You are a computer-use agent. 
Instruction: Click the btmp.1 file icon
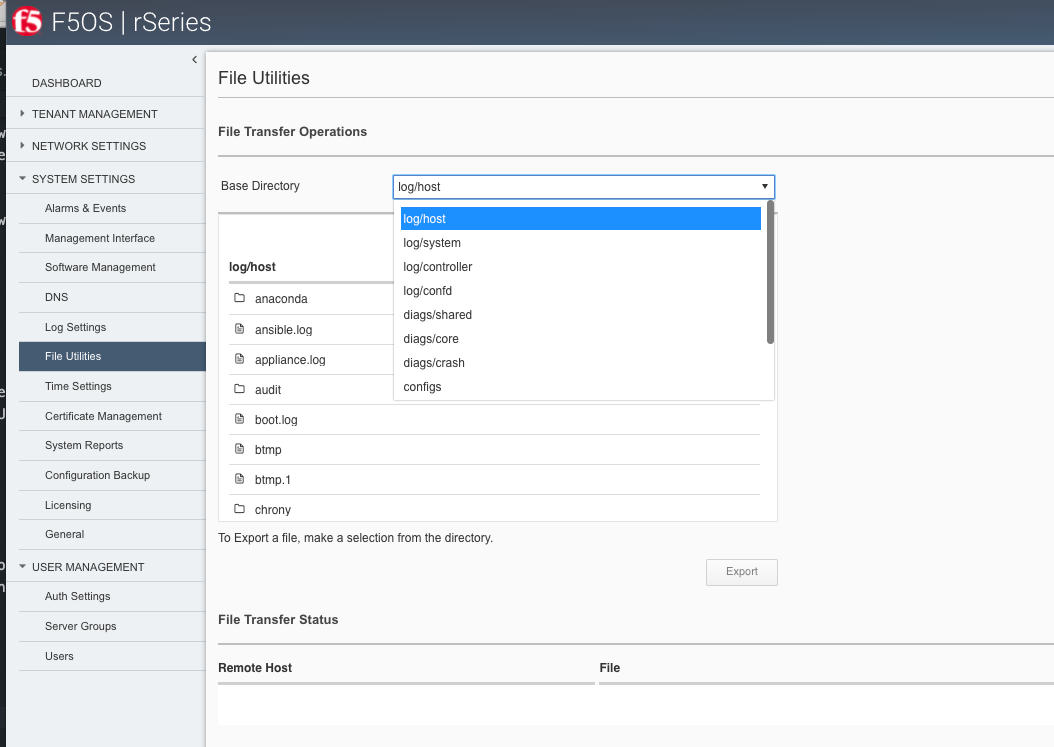point(239,479)
